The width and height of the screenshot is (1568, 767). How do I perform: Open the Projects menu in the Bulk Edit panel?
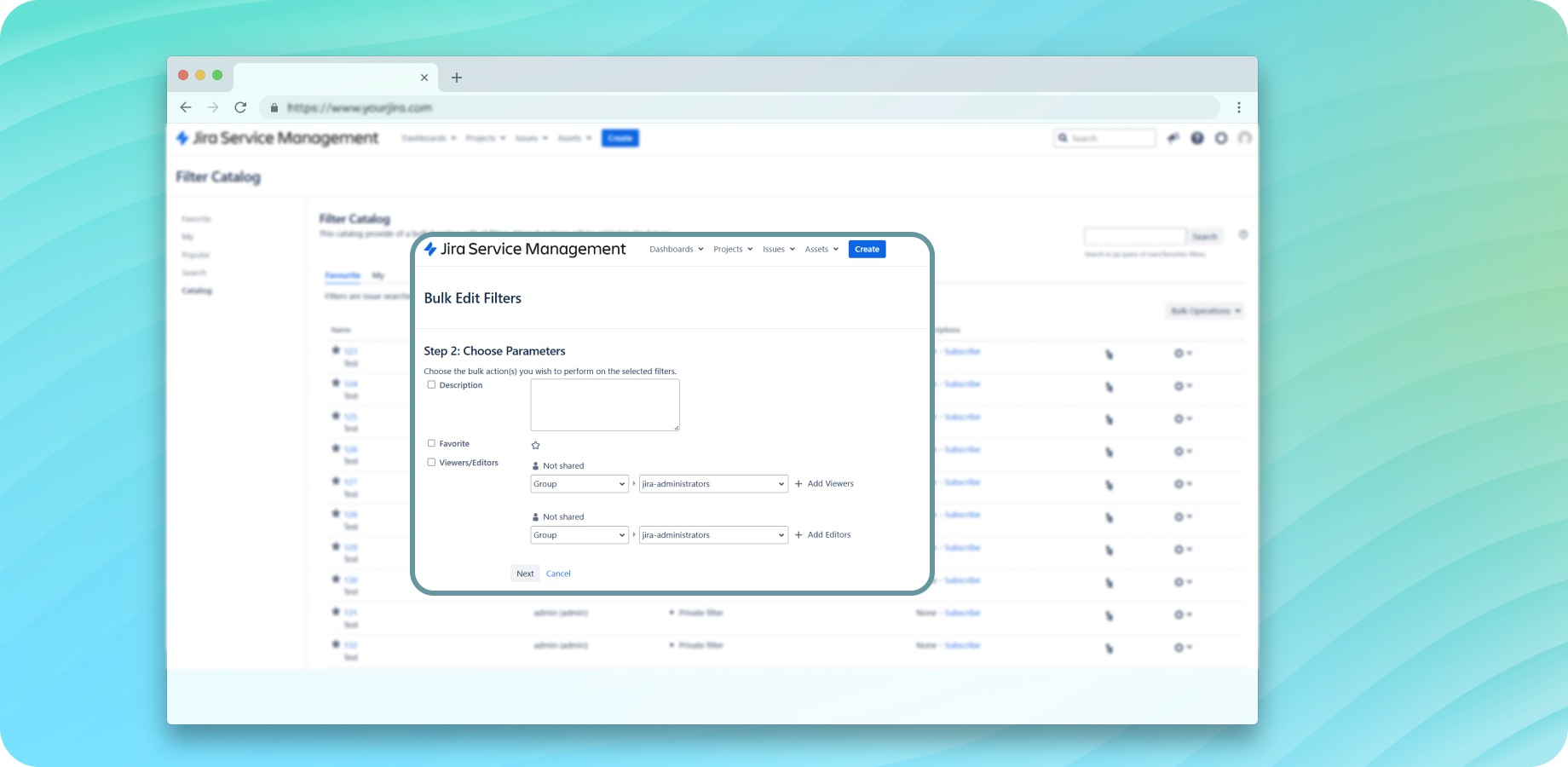point(733,250)
